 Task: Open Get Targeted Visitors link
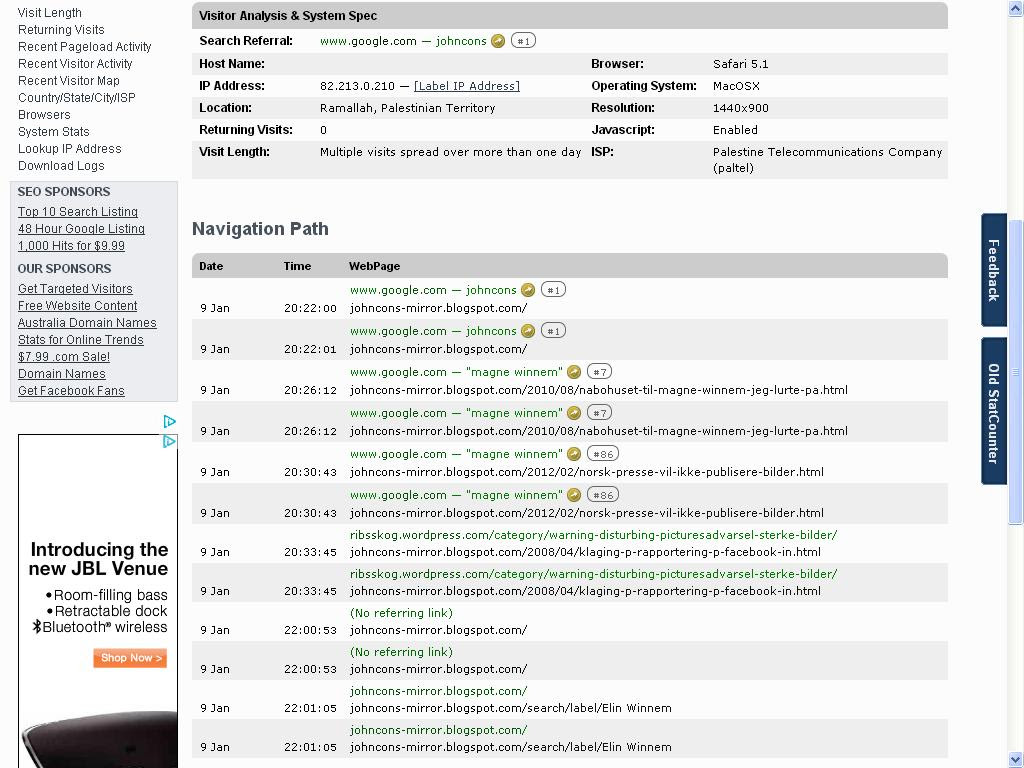[x=75, y=289]
